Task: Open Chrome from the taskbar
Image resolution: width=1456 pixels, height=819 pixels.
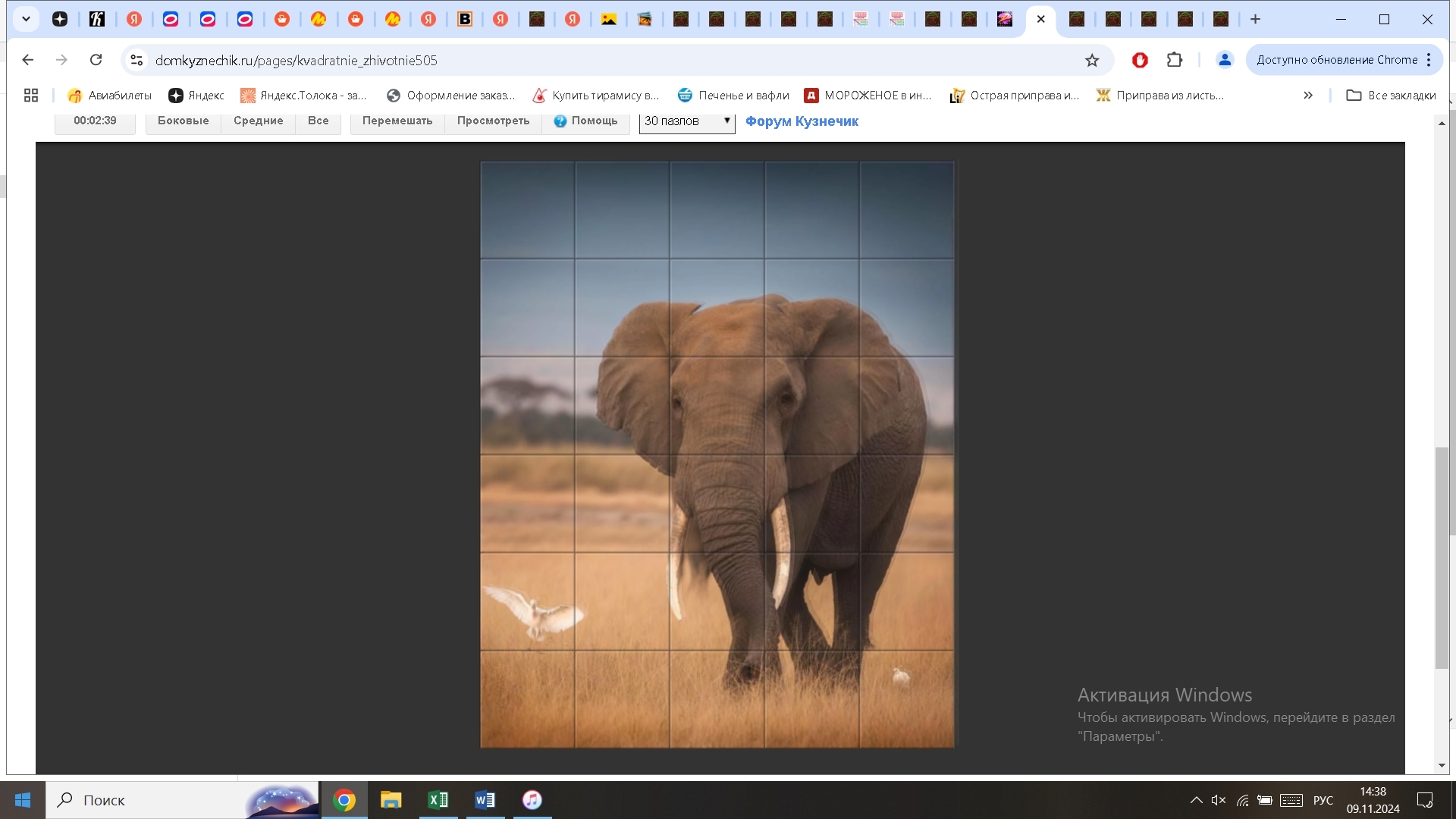Action: [344, 800]
